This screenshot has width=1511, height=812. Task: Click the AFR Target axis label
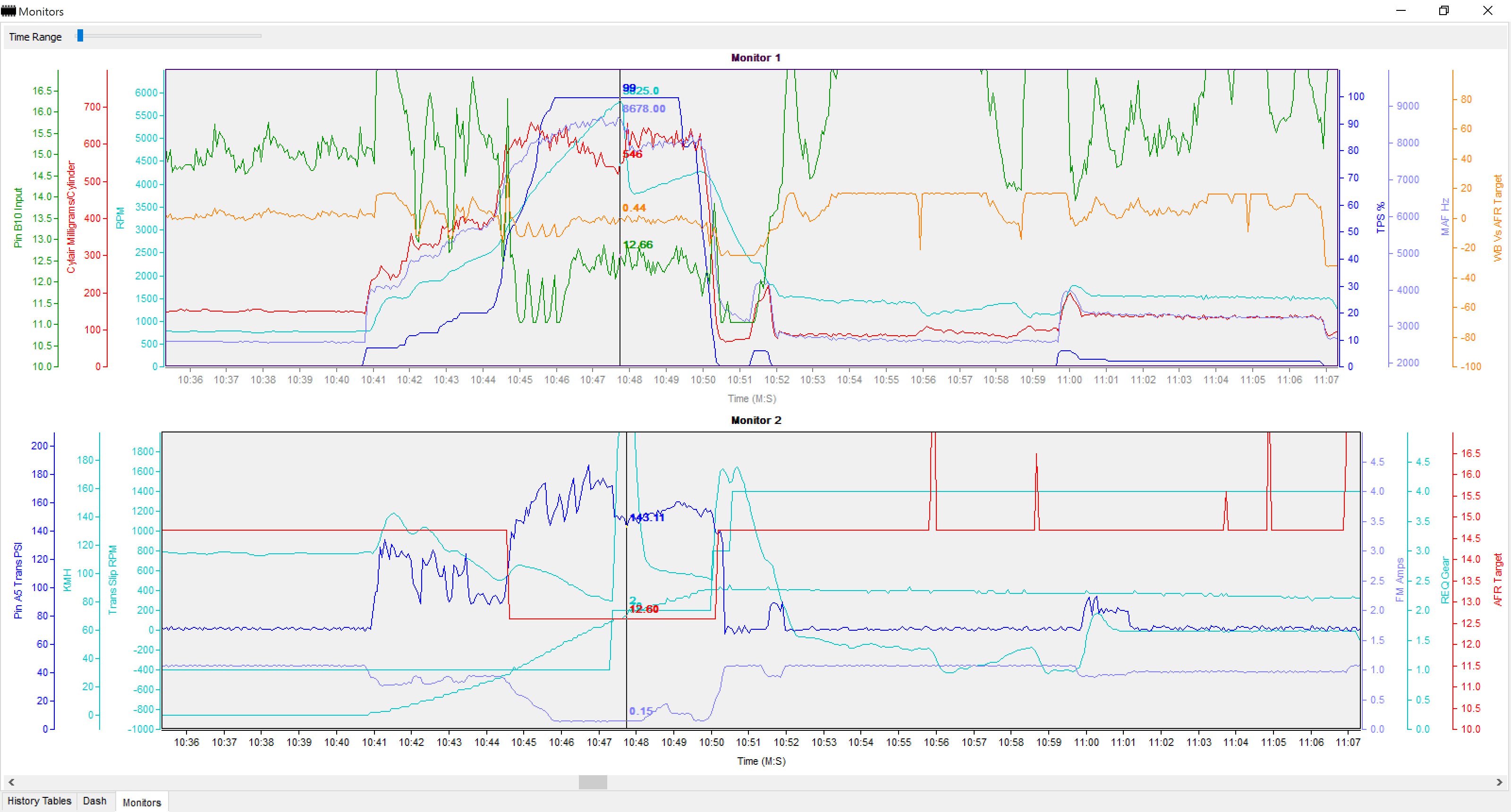coord(1497,580)
